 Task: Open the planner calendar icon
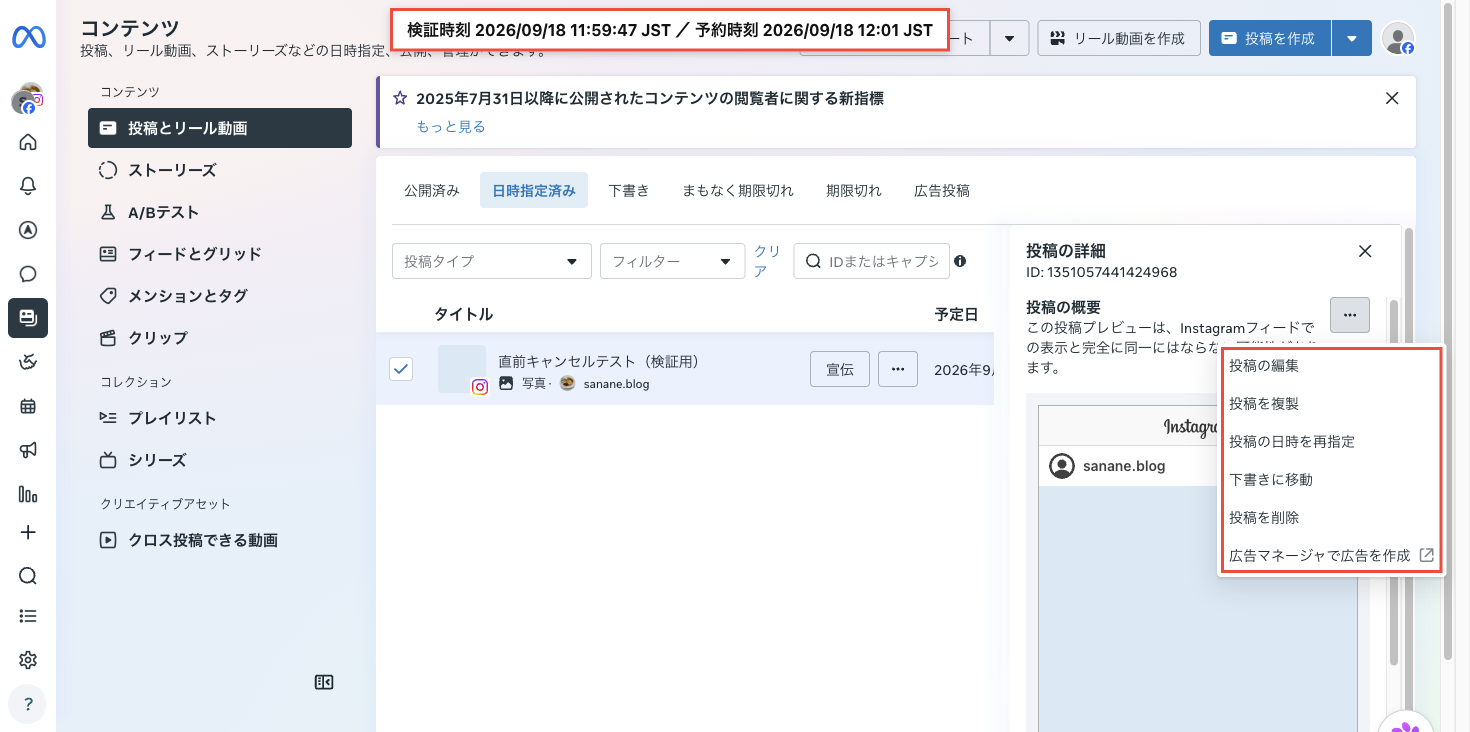coord(28,406)
